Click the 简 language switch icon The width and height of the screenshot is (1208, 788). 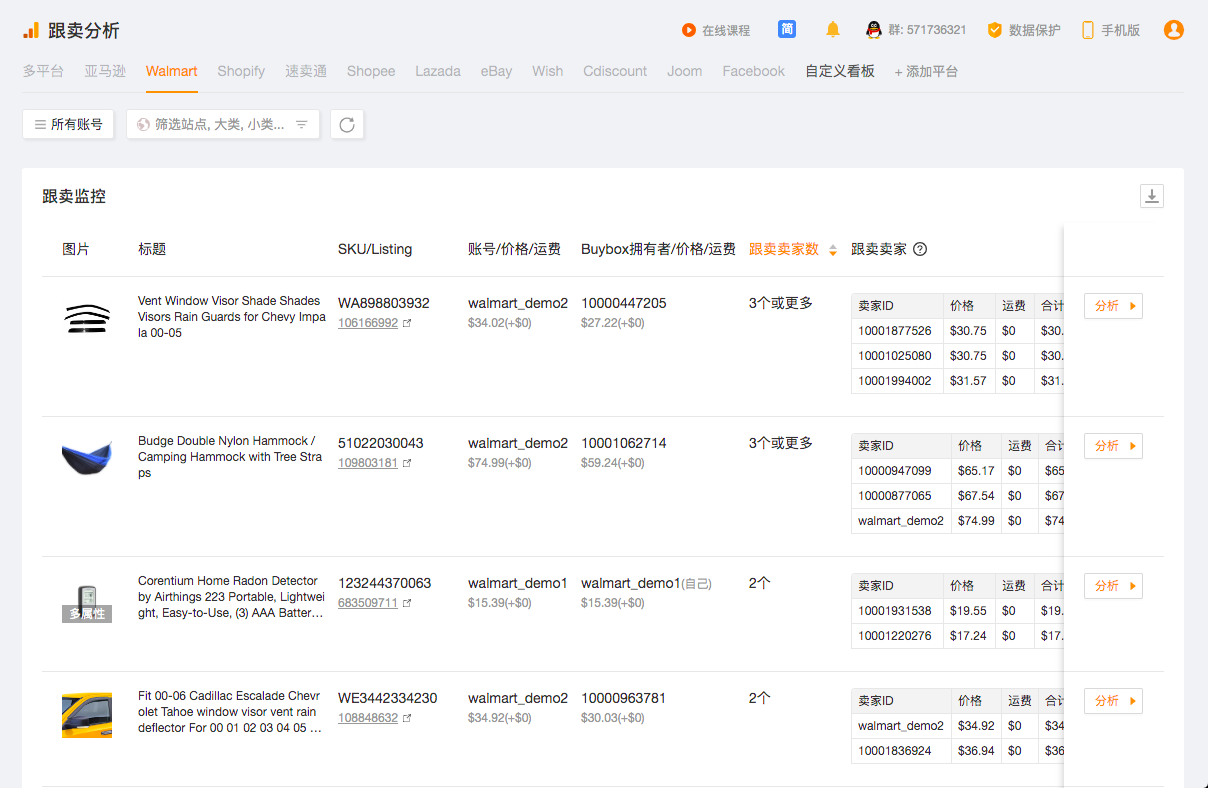pos(787,30)
